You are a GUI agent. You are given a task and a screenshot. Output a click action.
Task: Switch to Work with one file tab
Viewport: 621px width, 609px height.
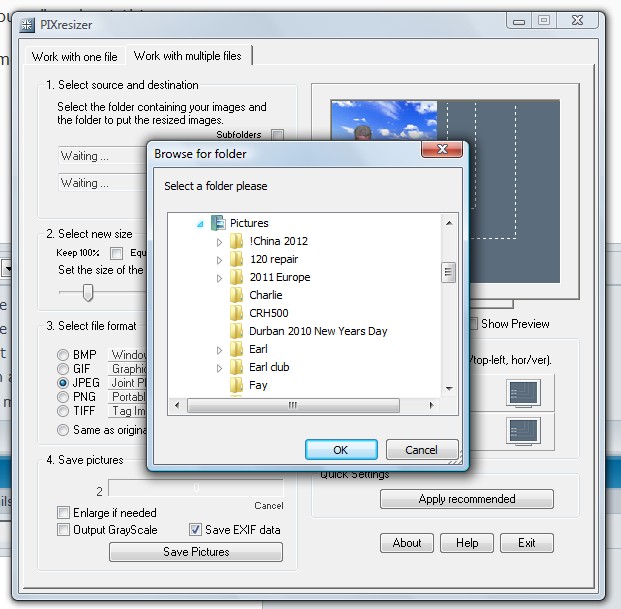[x=74, y=57]
